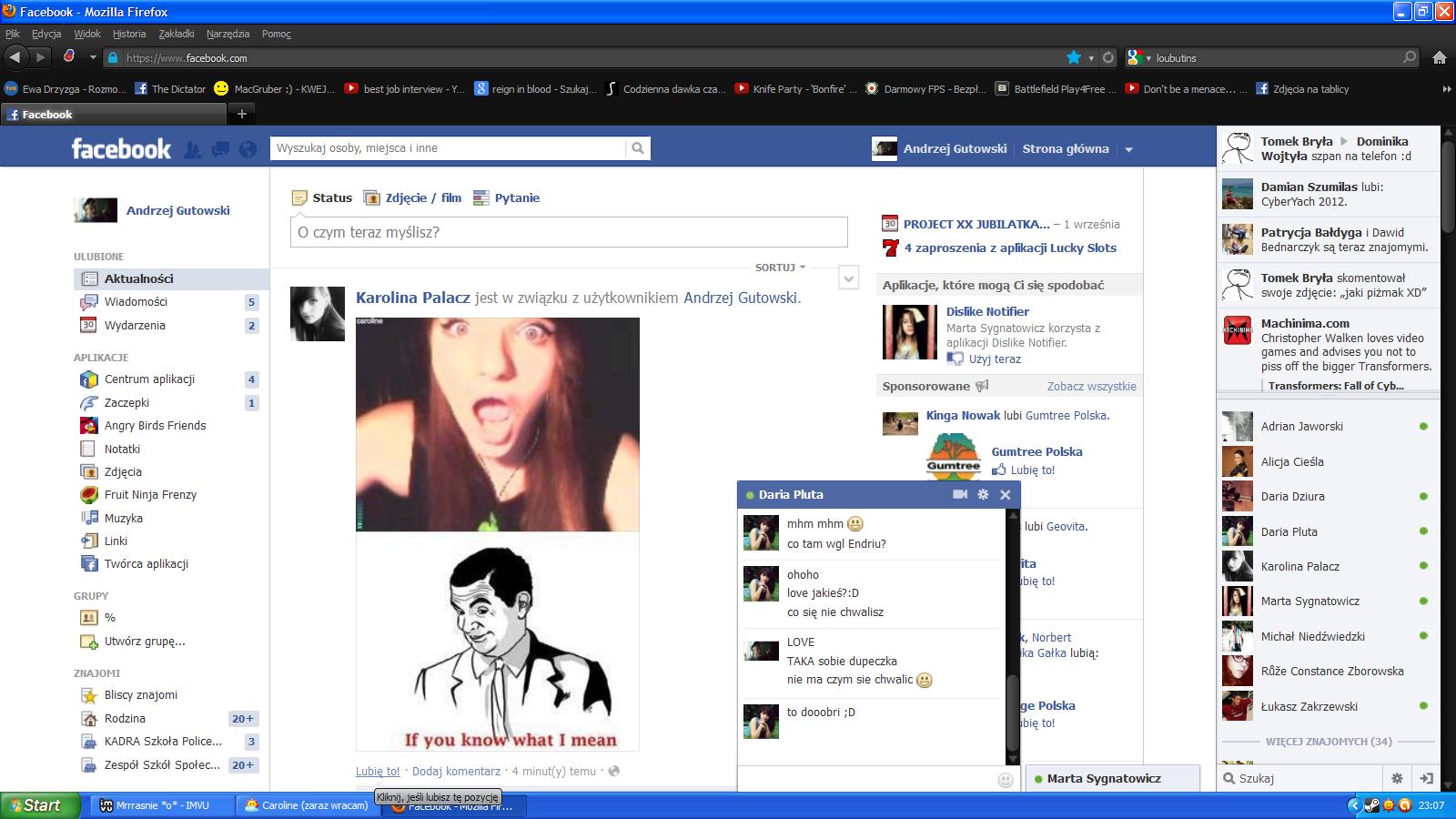Open Notatki in sidebar
Image resolution: width=1456 pixels, height=819 pixels.
pos(122,449)
